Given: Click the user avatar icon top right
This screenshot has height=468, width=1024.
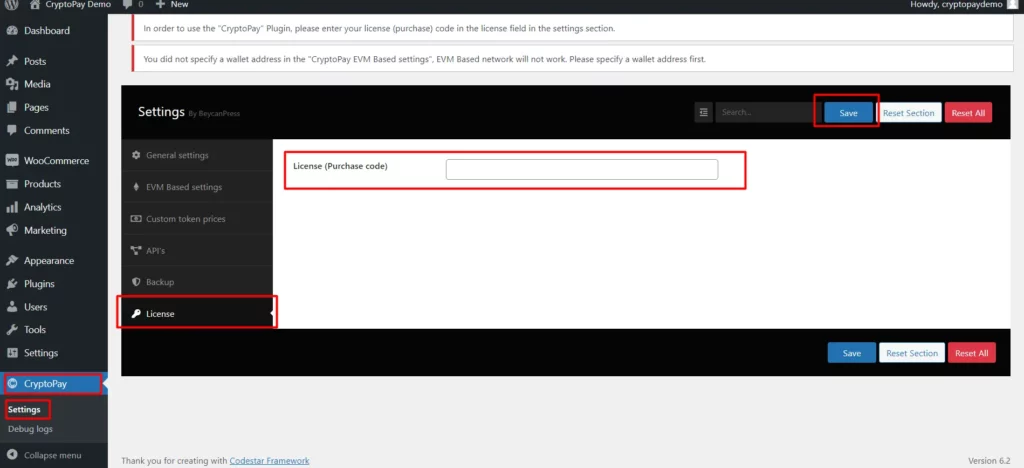Looking at the screenshot, I should pos(1012,4).
